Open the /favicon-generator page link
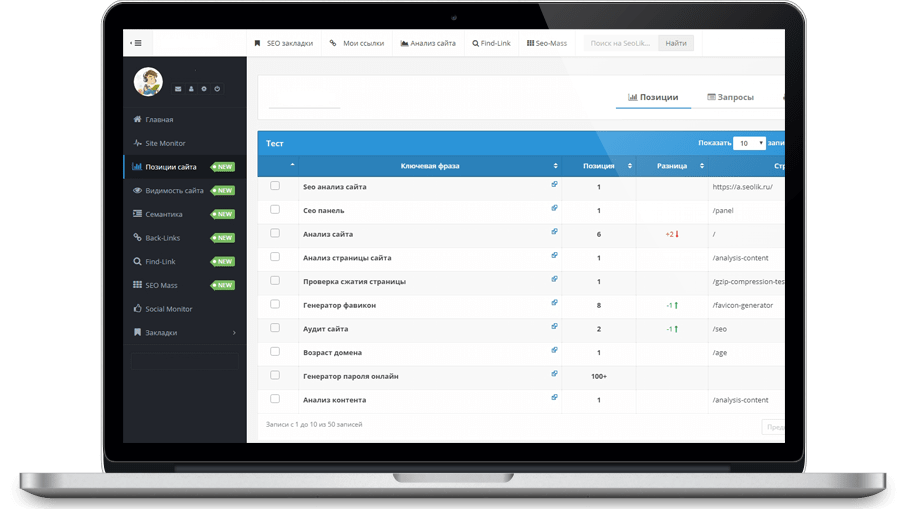The height and width of the screenshot is (509, 903). (742, 305)
